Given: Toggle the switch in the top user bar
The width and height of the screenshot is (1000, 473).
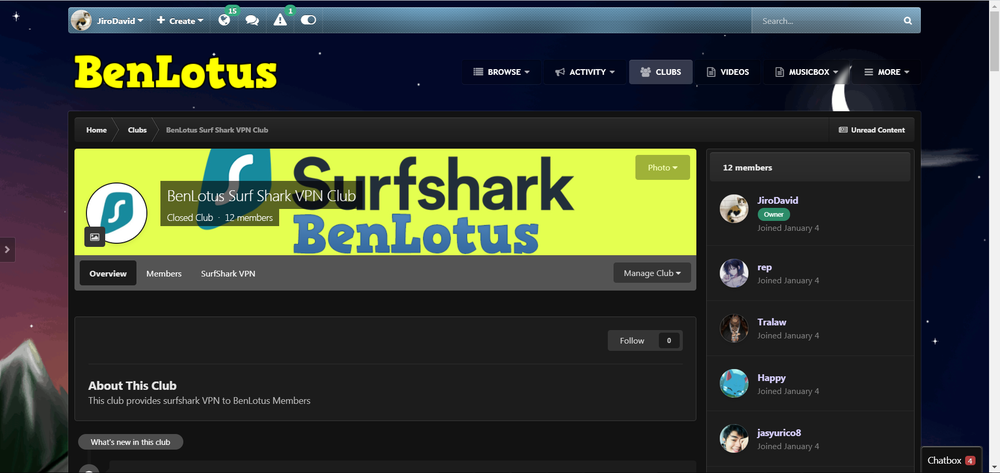Looking at the screenshot, I should click(308, 21).
